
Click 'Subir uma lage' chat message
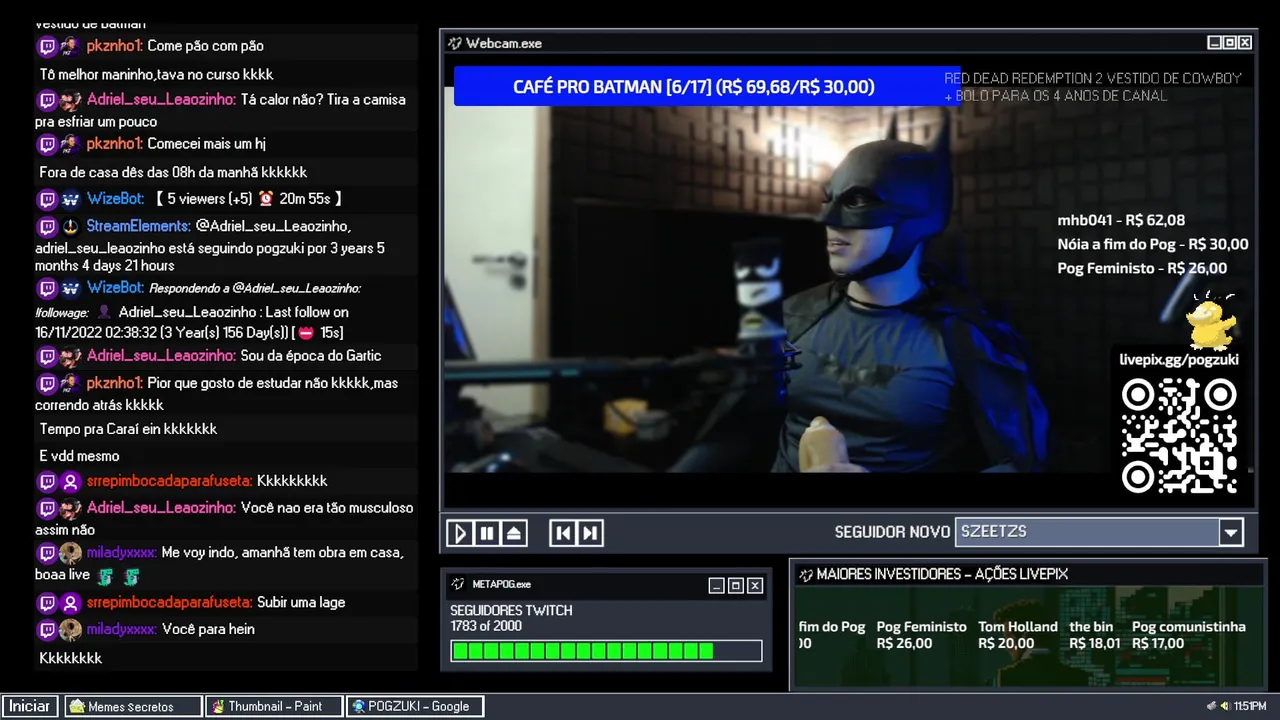[301, 603]
